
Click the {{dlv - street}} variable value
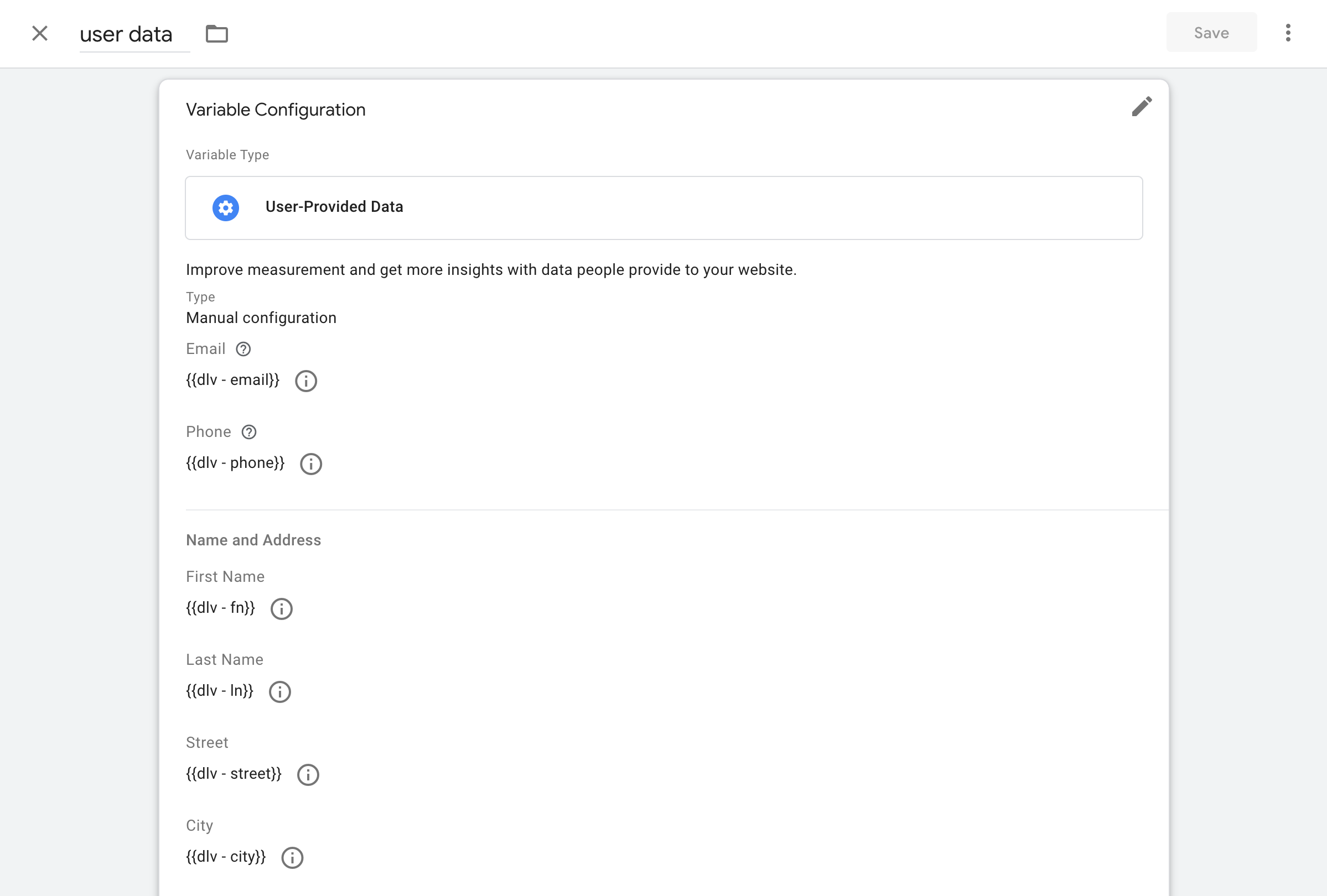pyautogui.click(x=234, y=774)
